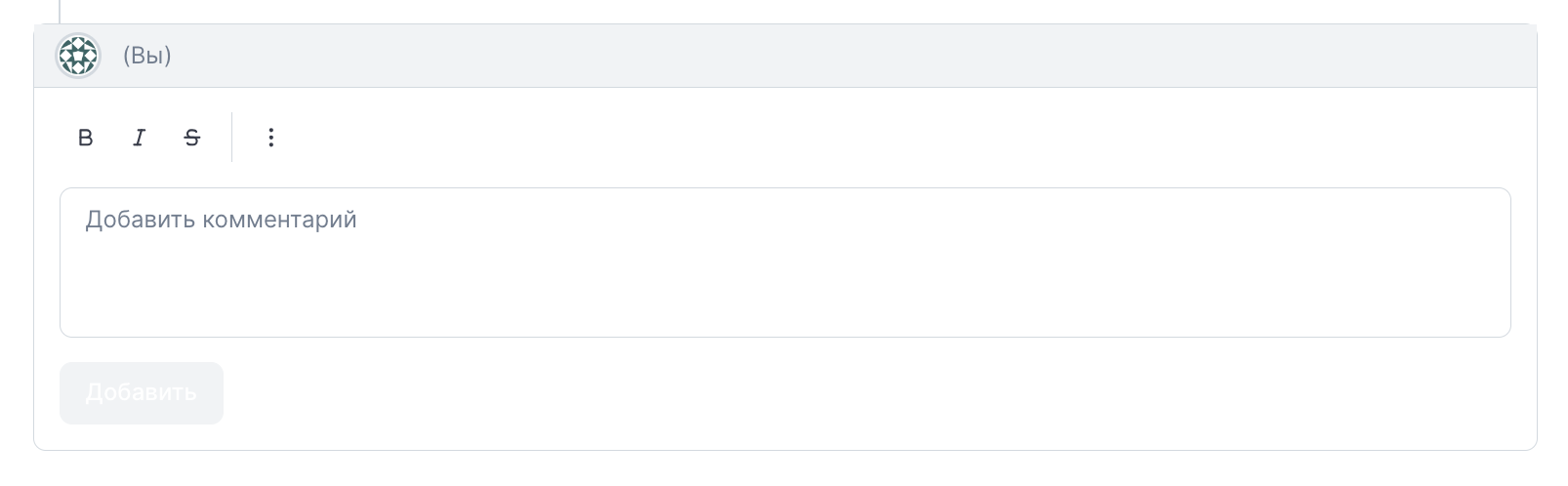This screenshot has width=1568, height=486.
Task: Select the B toolbar item
Action: 85,138
